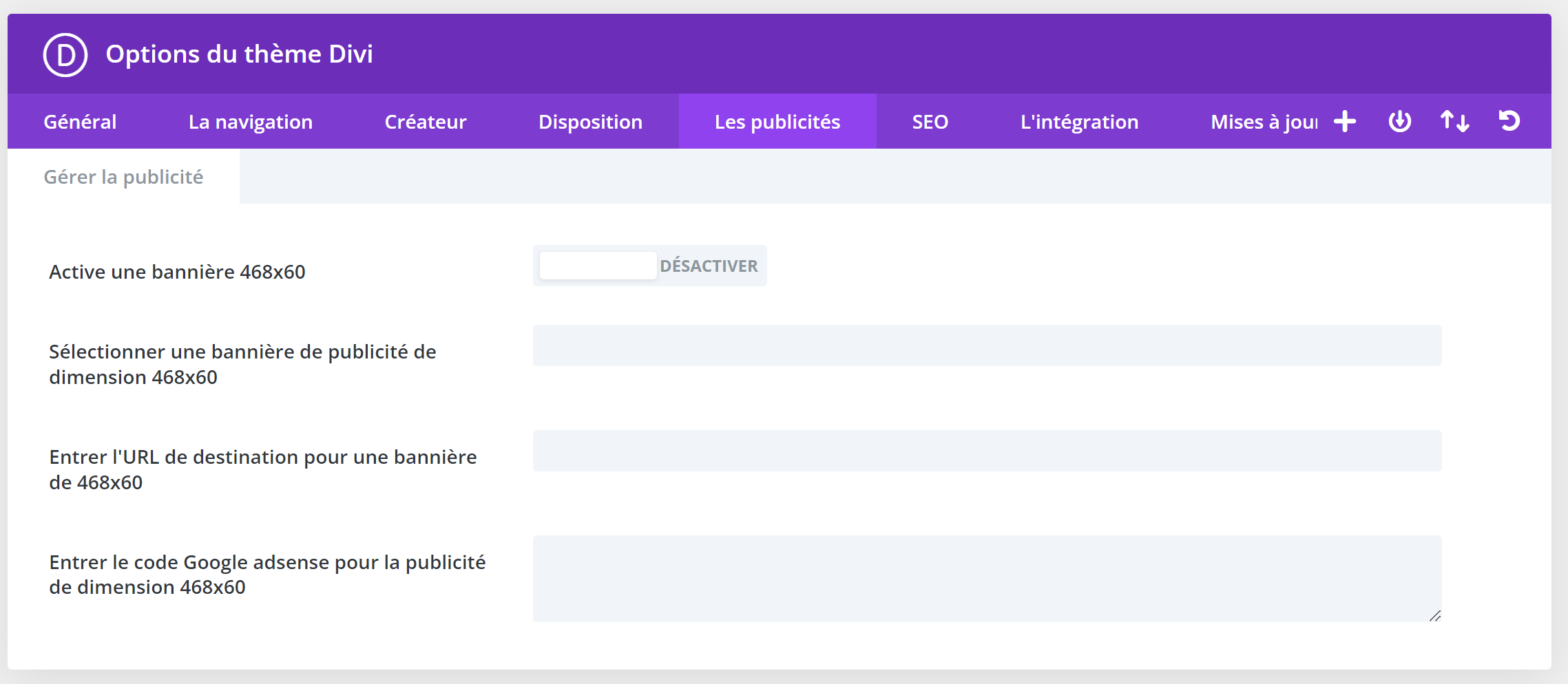Click the Entrer le code Google adsense label
This screenshot has height=684, width=1568.
click(267, 575)
